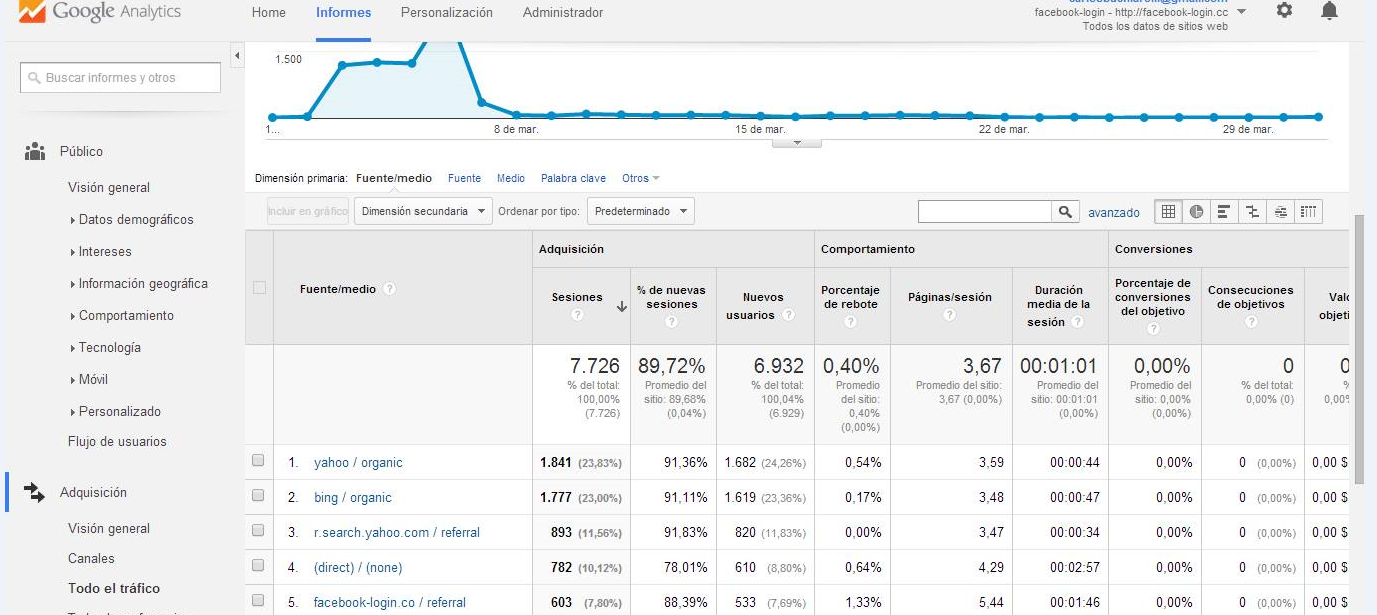The image size is (1377, 615).
Task: Click help icon under % de nuevas sesiones
Action: [672, 322]
